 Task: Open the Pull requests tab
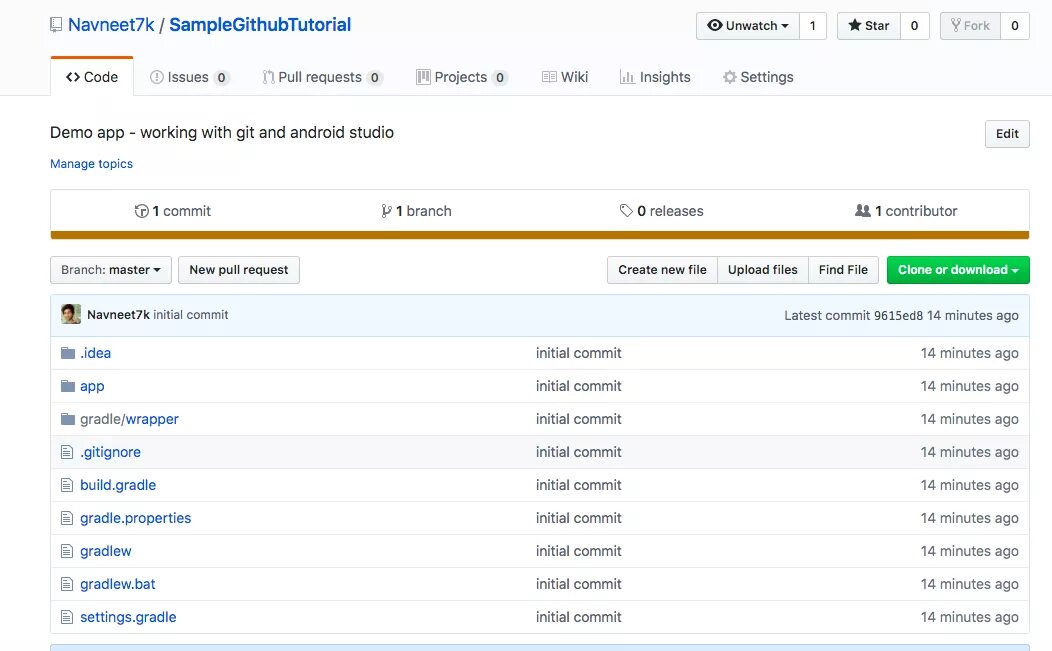point(322,77)
